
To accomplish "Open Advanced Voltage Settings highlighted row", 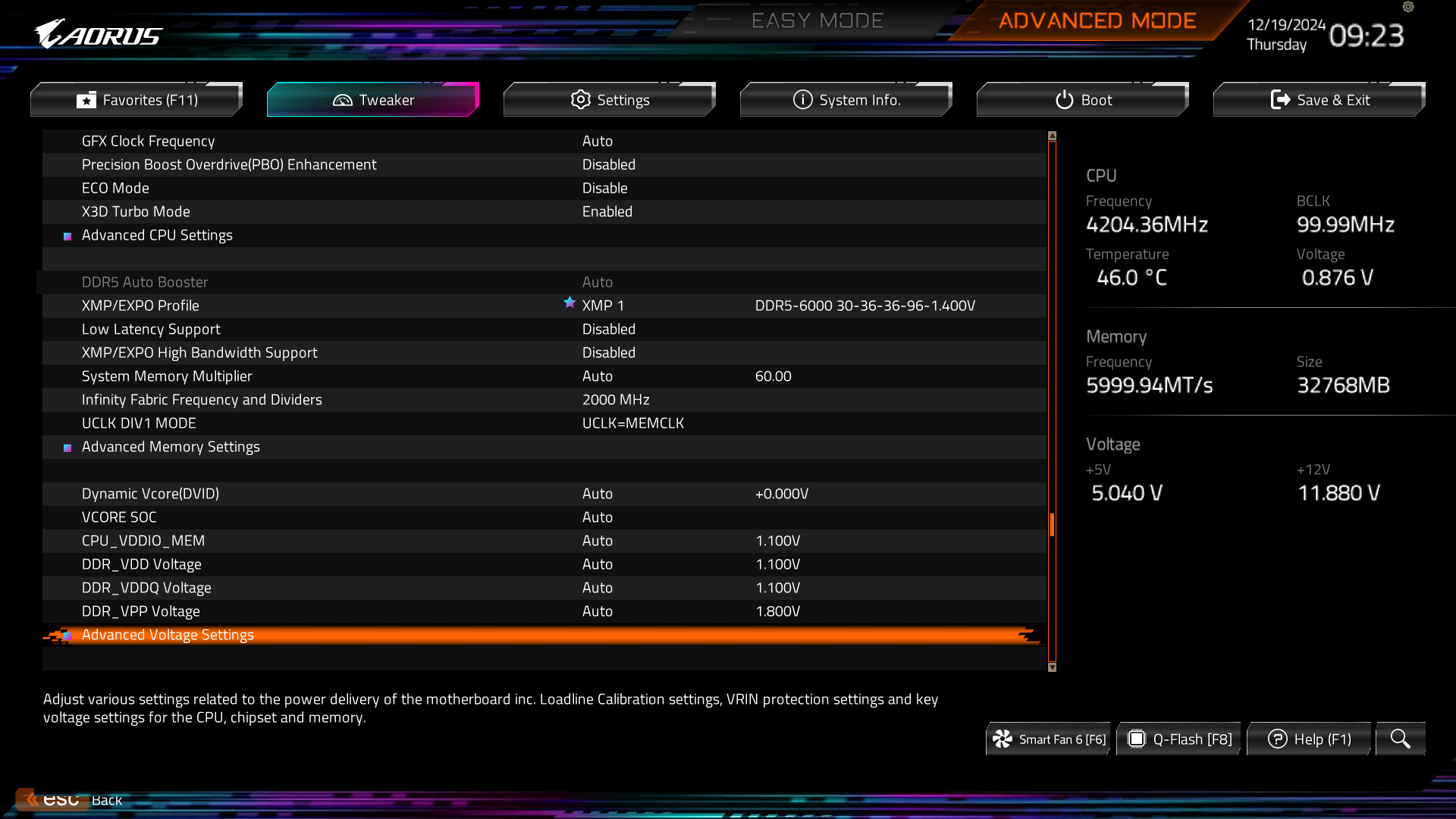I will click(168, 635).
